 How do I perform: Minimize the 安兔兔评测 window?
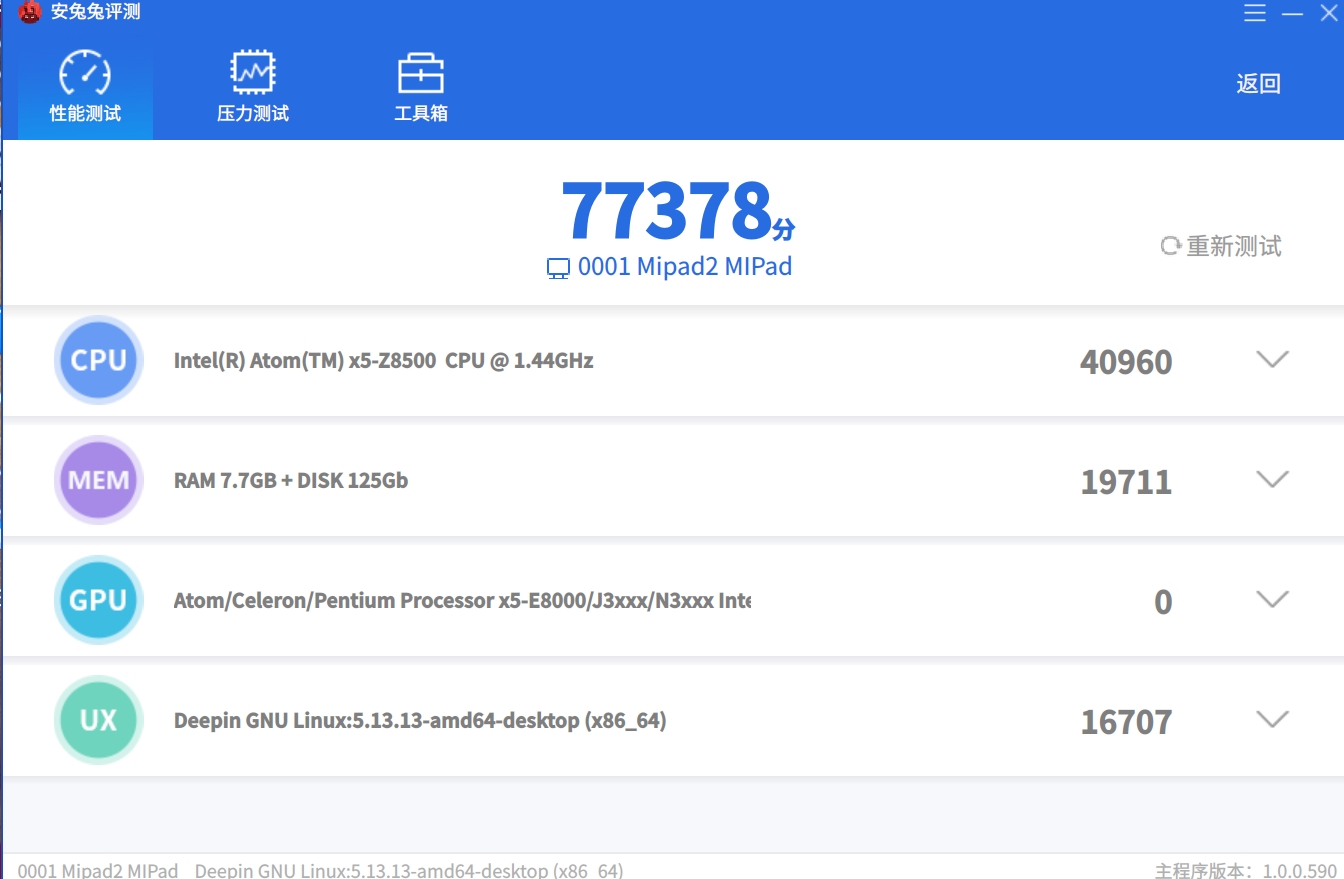tap(1293, 13)
